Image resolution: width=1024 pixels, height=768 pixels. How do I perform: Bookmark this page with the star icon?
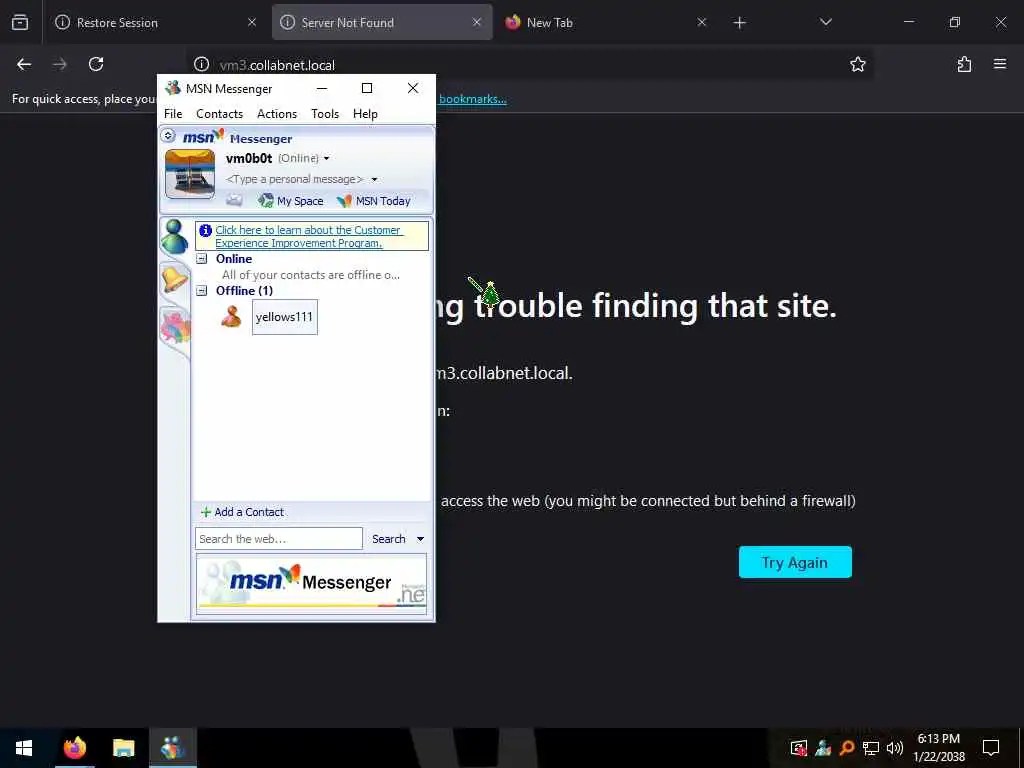(x=857, y=64)
